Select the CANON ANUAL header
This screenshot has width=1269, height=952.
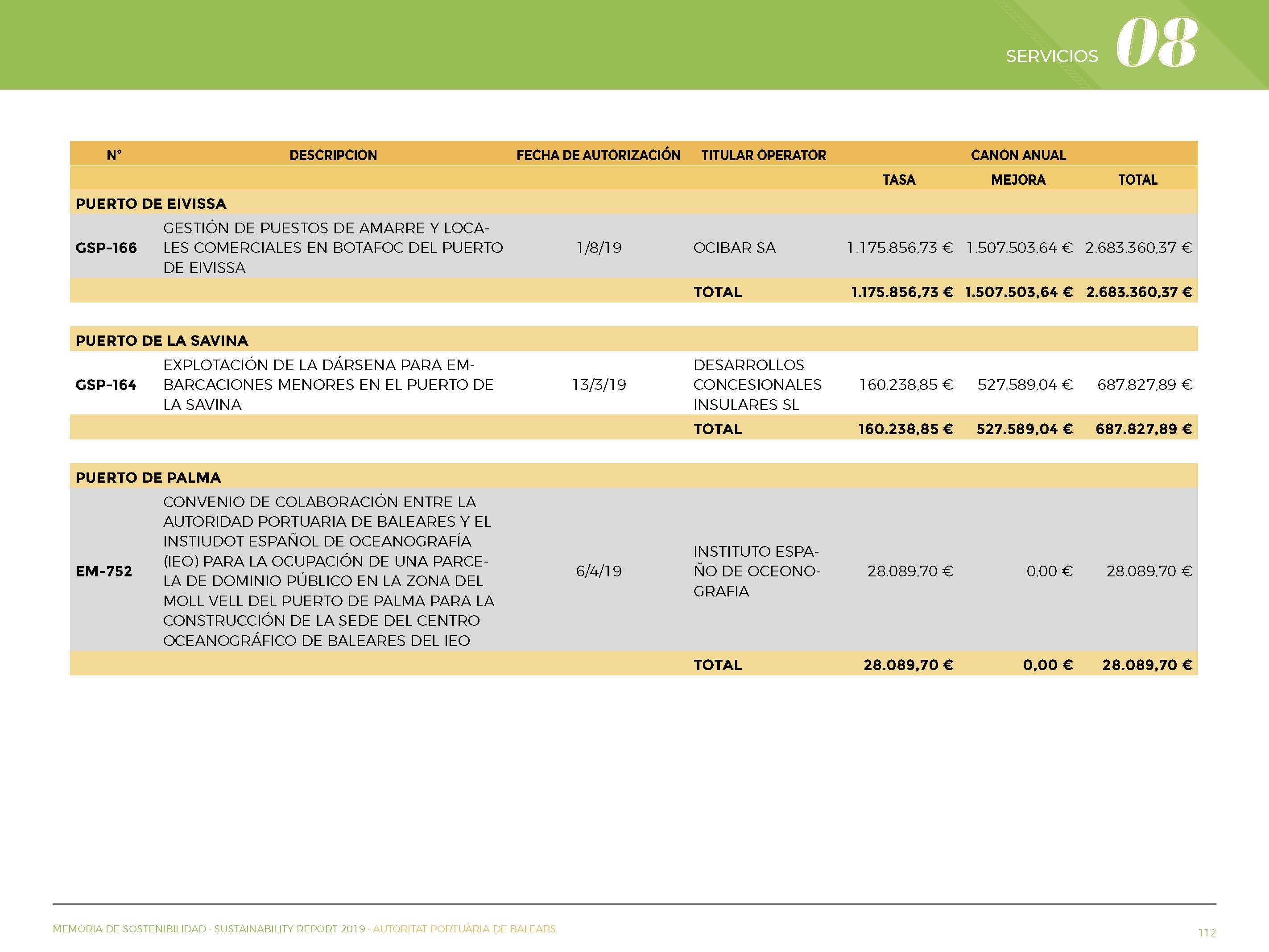tap(1018, 155)
